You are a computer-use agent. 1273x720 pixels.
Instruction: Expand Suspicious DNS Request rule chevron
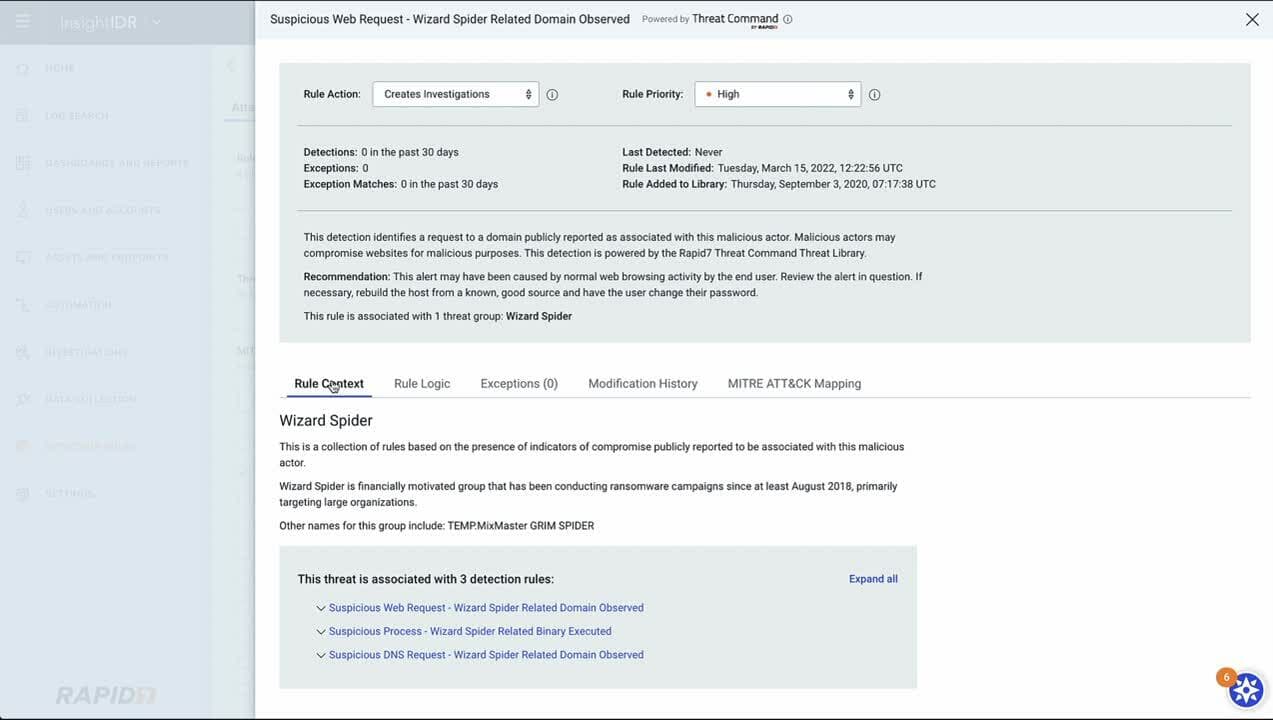coord(321,656)
